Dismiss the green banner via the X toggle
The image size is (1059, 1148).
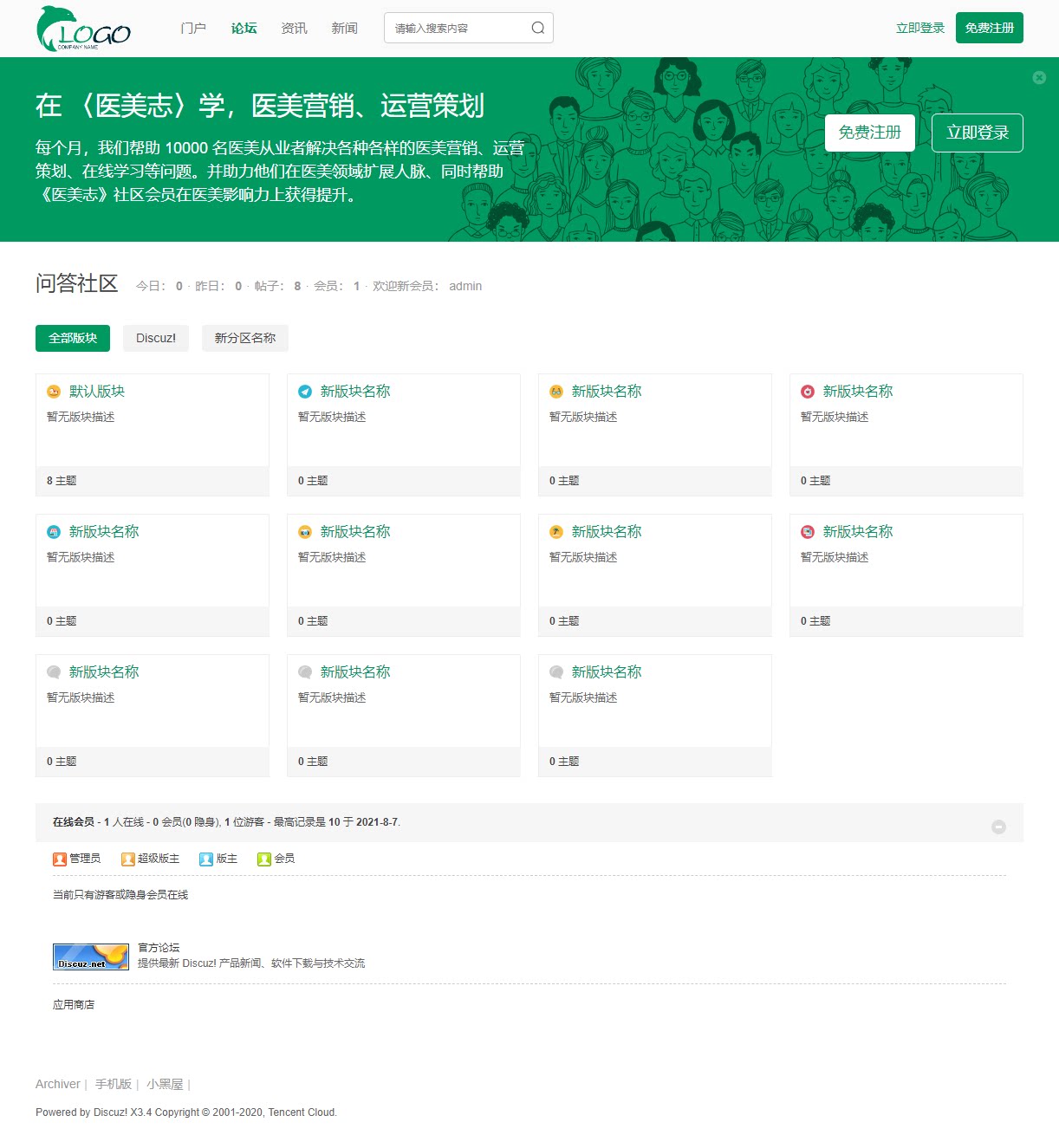(1039, 77)
